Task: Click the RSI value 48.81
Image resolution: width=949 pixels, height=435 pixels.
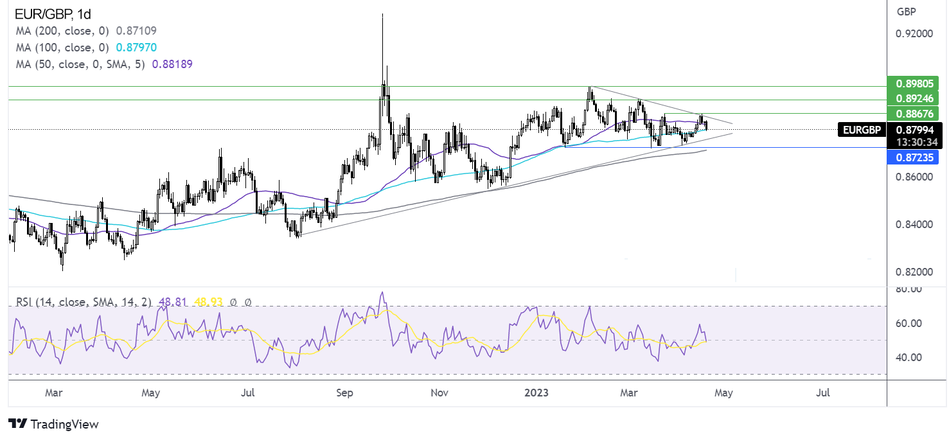Action: pos(172,301)
